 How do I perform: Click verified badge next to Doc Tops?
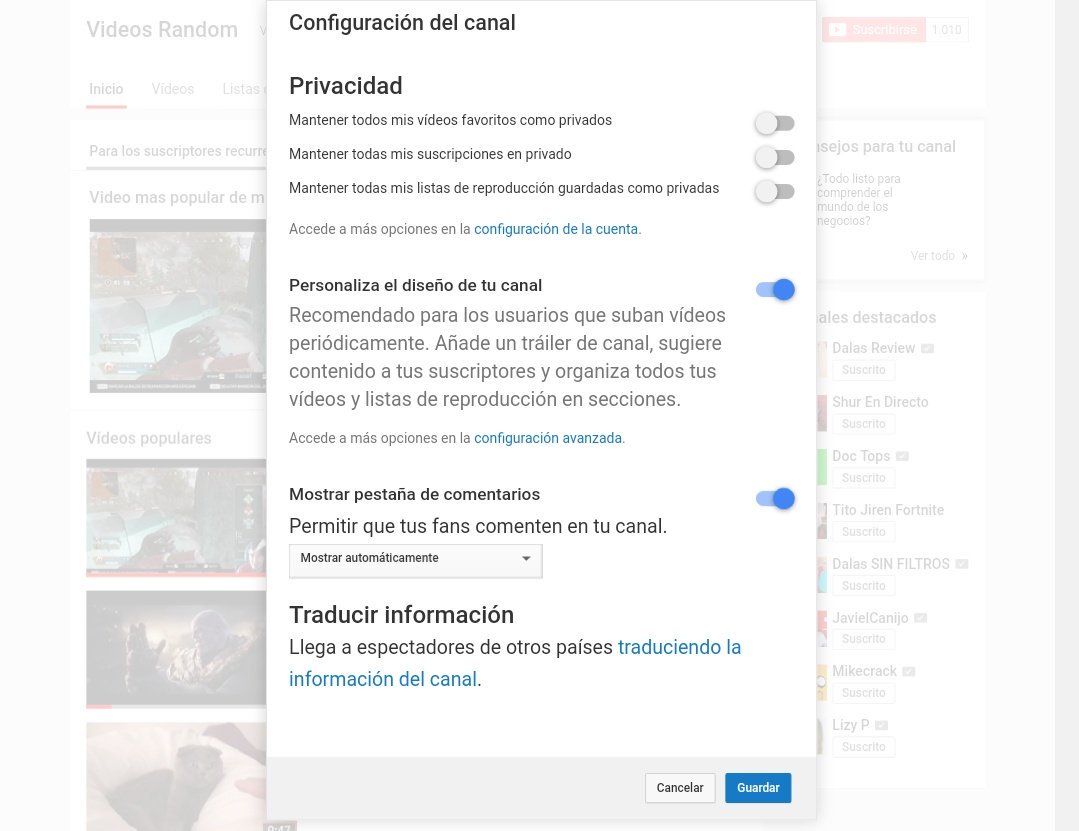pos(903,457)
